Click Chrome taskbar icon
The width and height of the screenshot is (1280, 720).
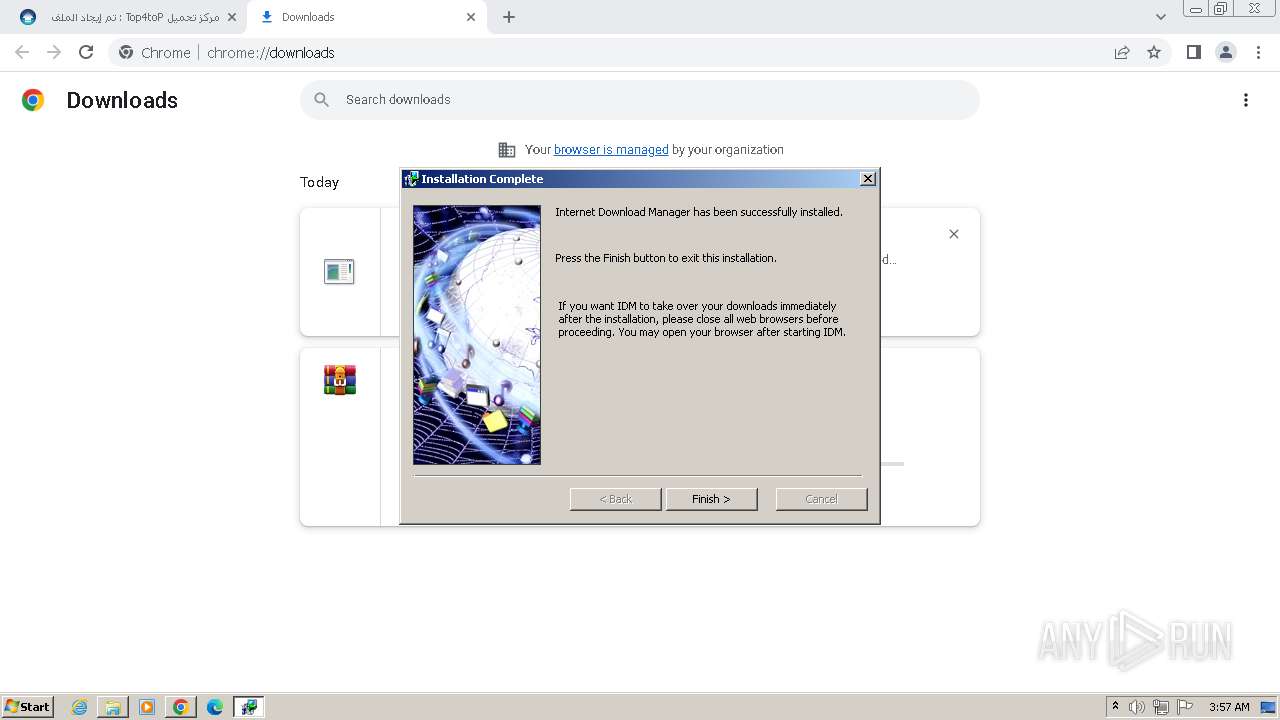pyautogui.click(x=181, y=707)
